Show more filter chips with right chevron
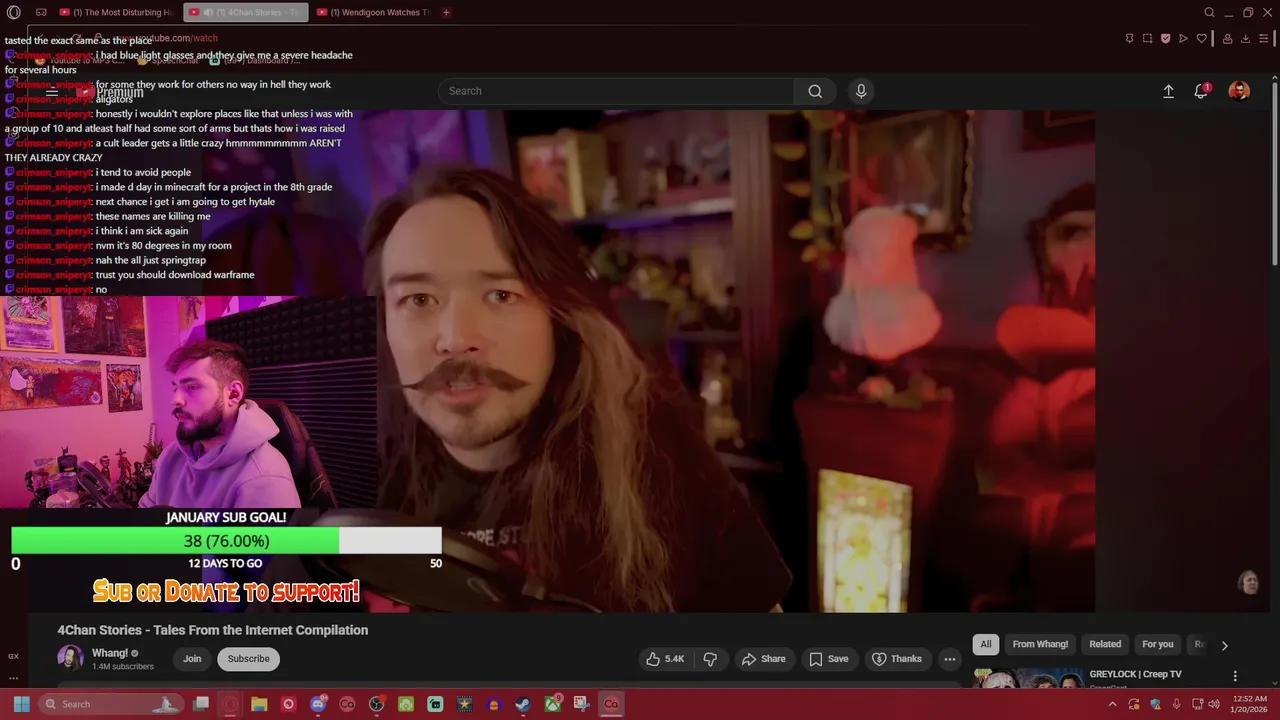 1224,645
